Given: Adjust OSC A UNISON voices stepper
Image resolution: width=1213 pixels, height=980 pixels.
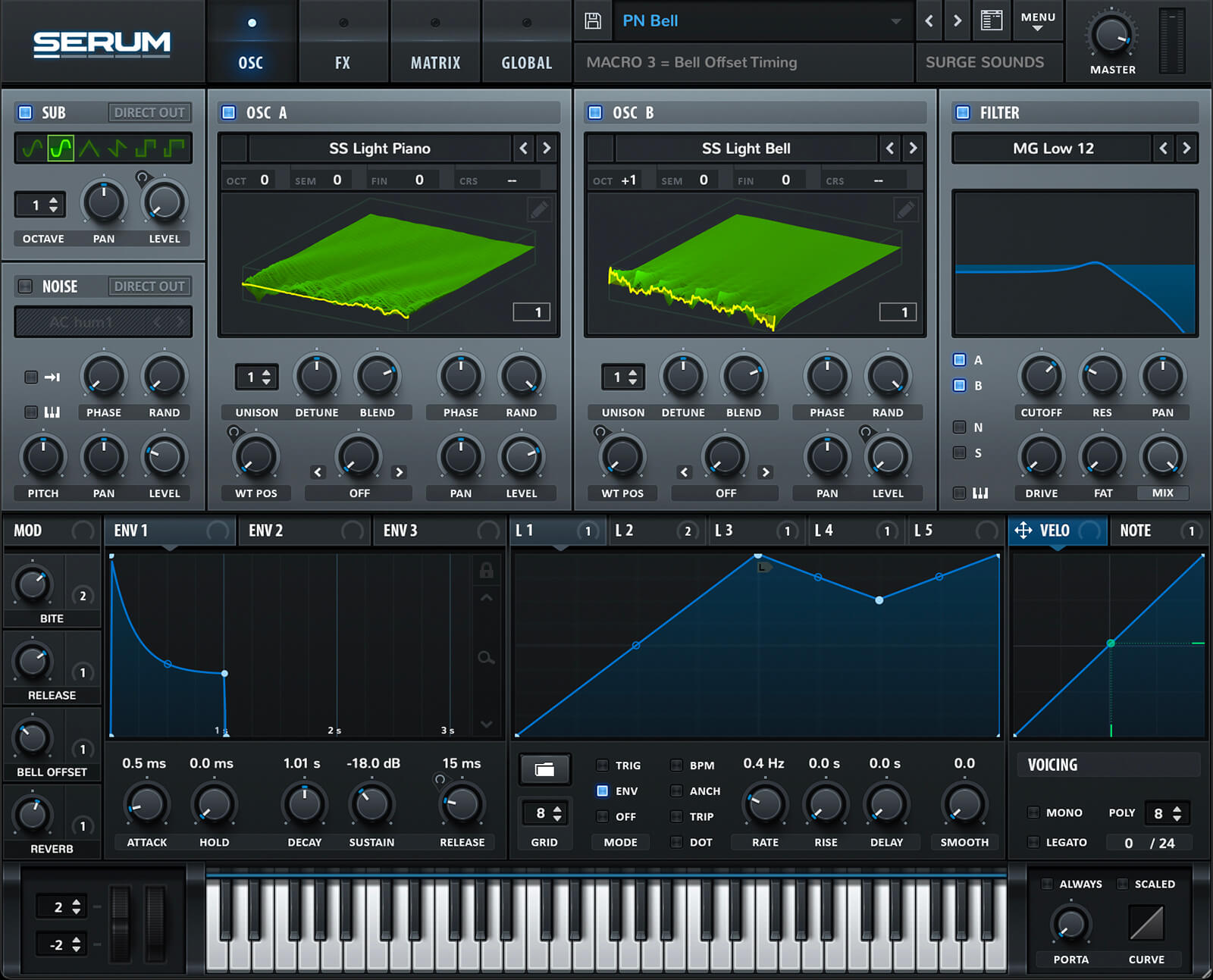Looking at the screenshot, I should [256, 377].
